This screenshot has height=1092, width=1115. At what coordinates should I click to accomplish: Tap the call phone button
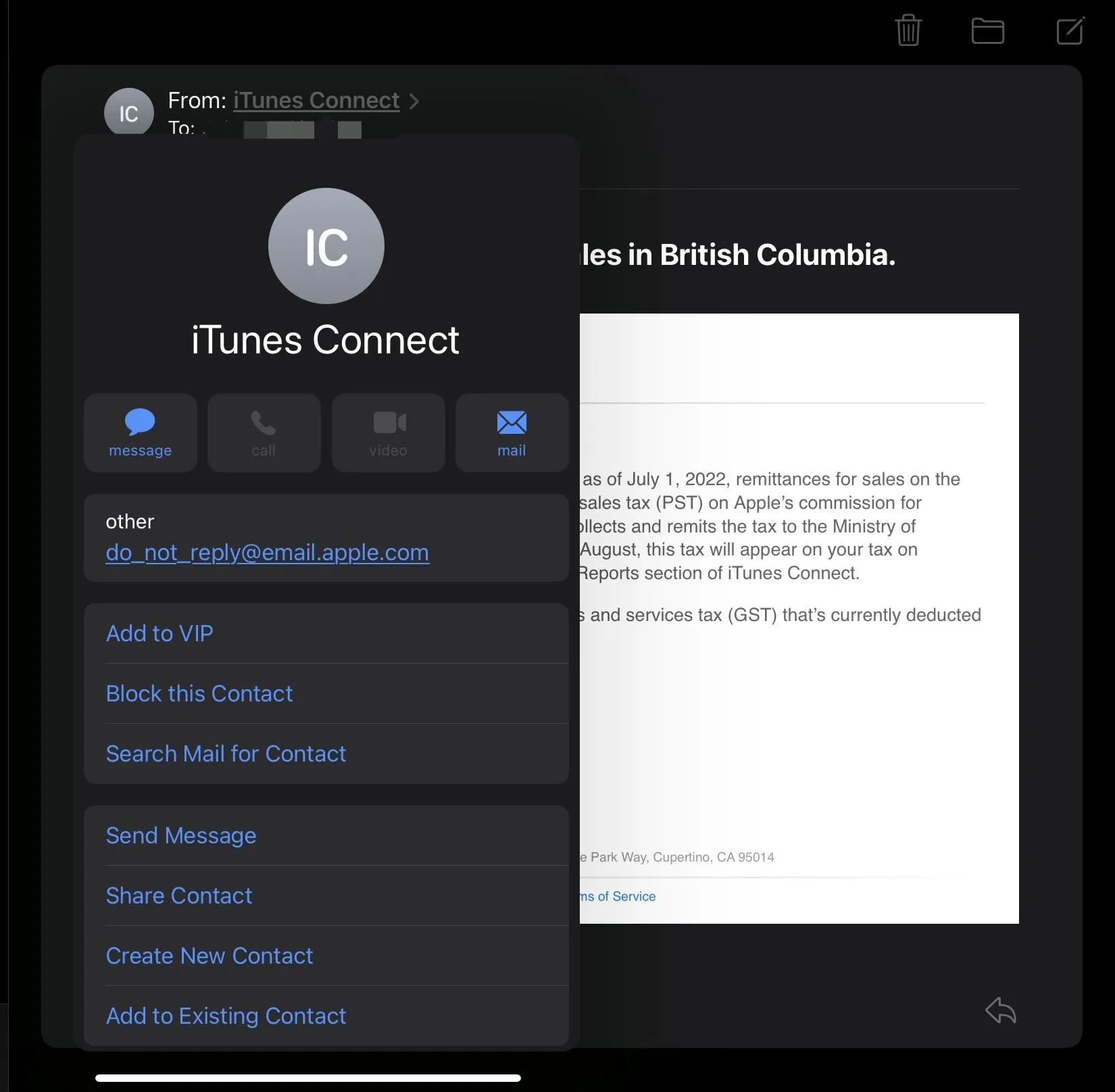point(264,433)
